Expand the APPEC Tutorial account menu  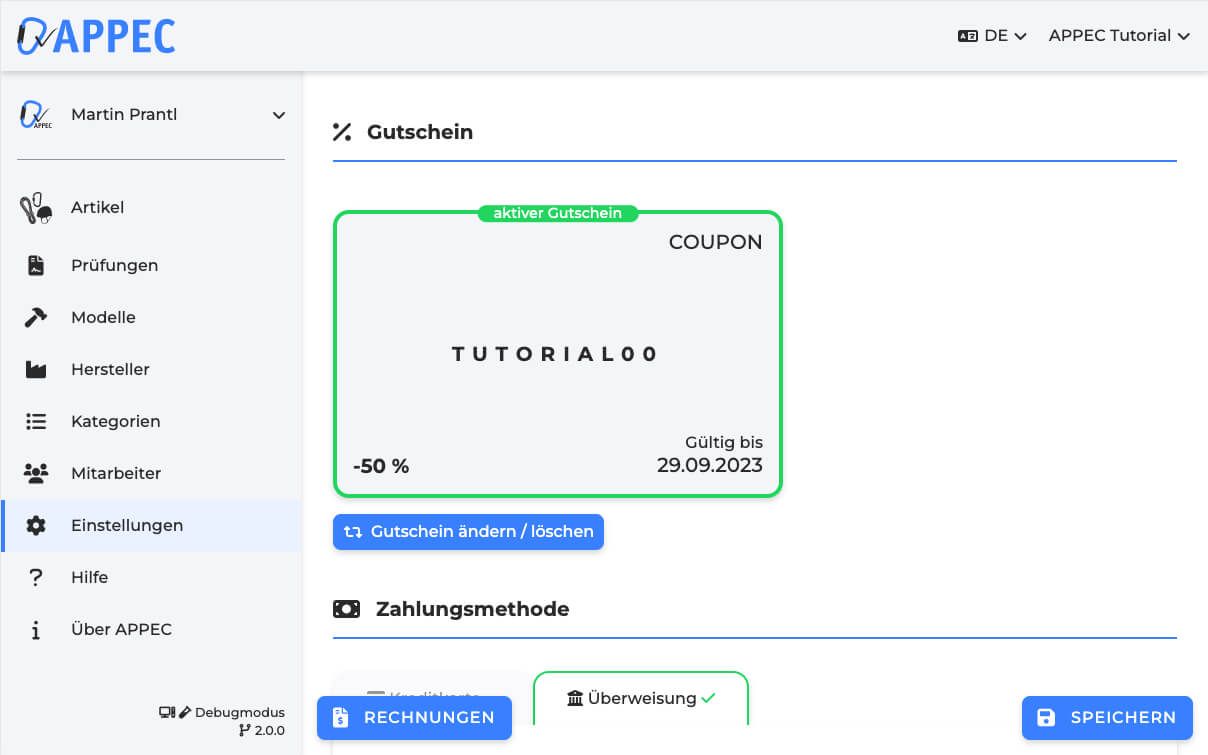coord(1119,35)
